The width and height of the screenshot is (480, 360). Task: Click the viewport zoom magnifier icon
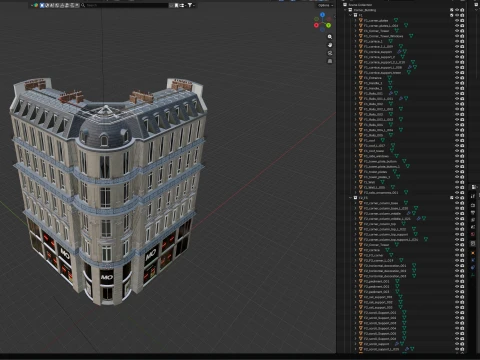coord(330,37)
